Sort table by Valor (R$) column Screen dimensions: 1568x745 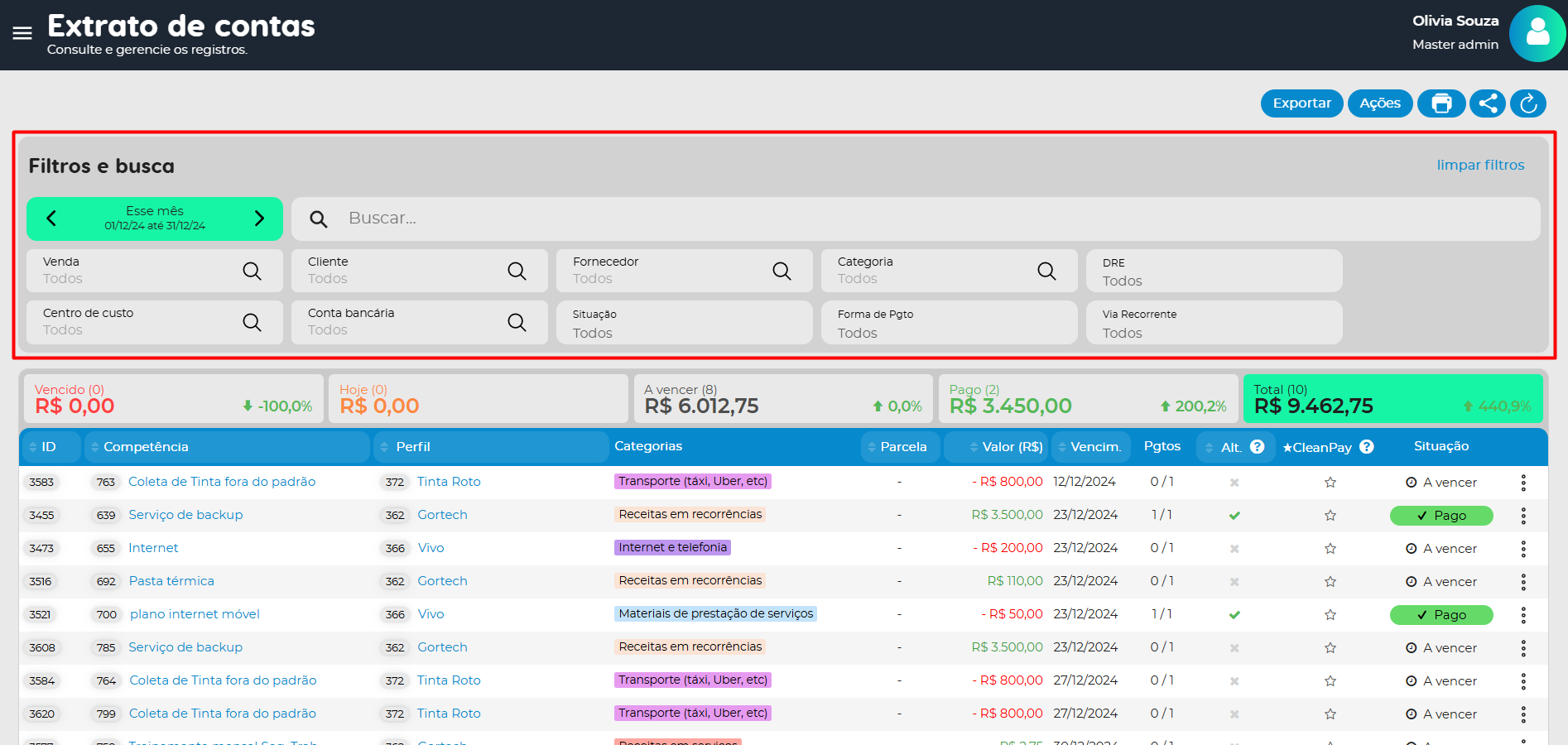point(996,447)
